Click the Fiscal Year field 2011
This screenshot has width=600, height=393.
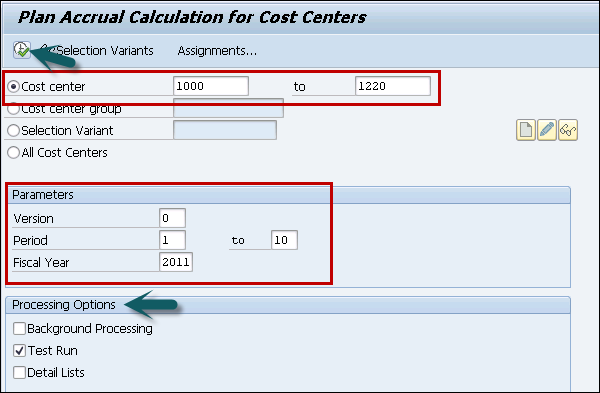click(x=176, y=262)
